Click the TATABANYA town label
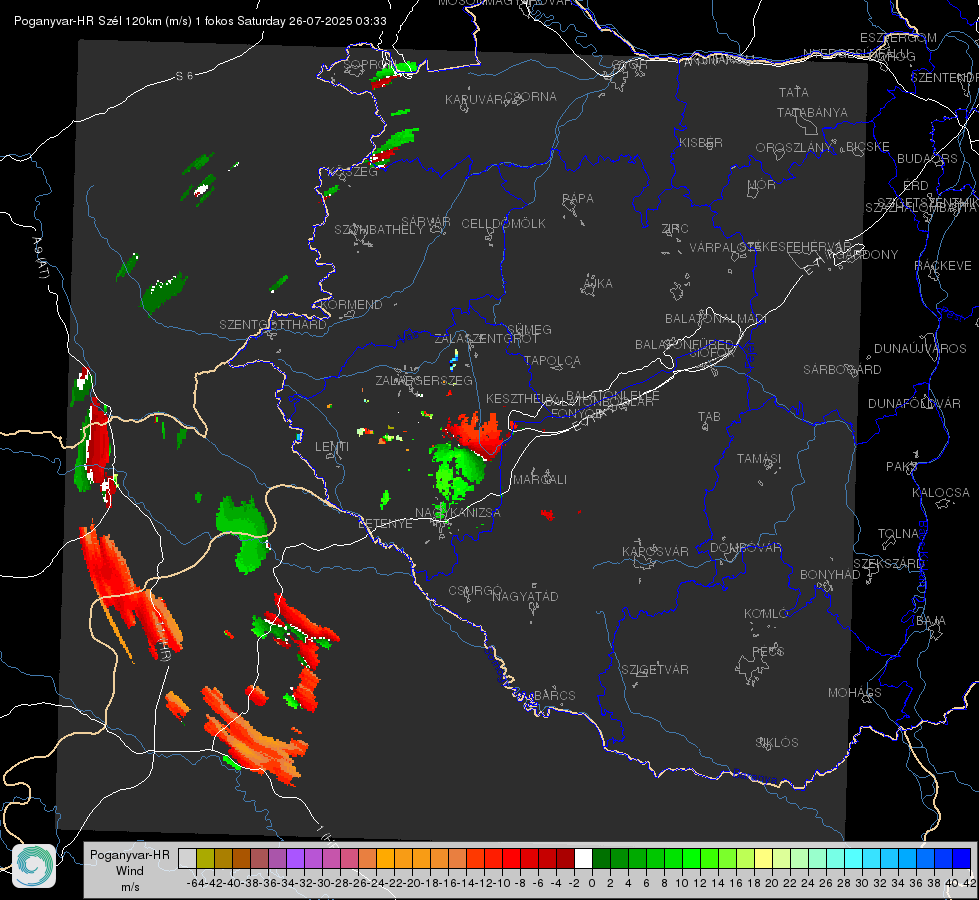 (812, 112)
